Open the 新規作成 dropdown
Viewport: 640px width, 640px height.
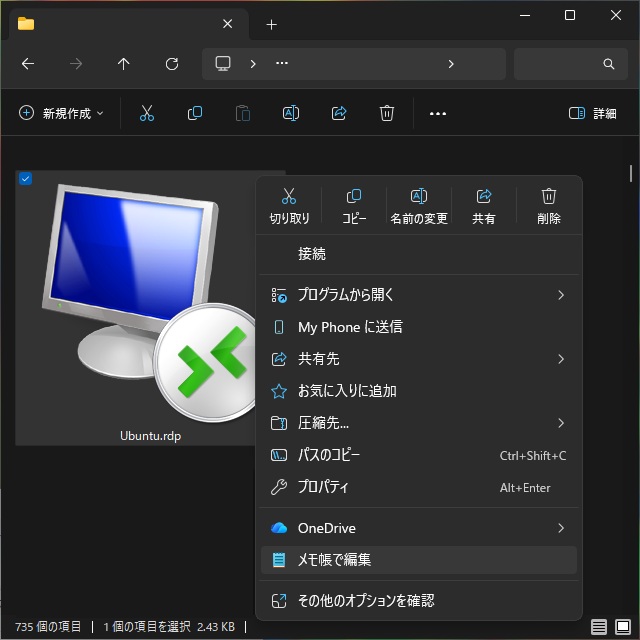click(61, 113)
